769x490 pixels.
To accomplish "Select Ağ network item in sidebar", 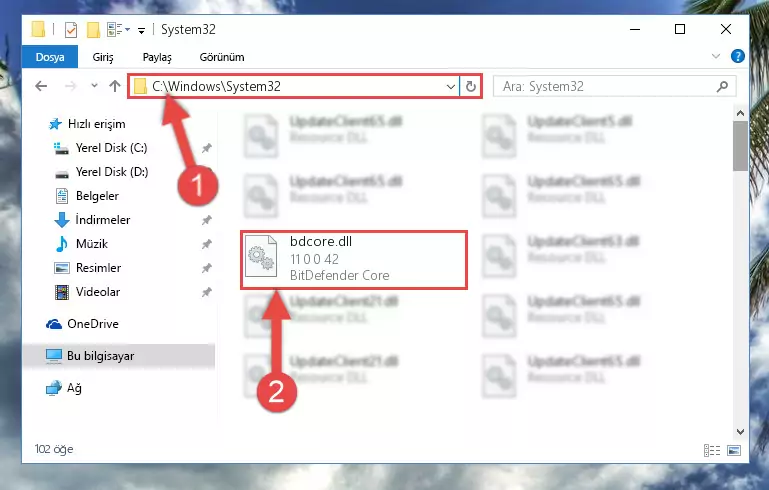I will tap(74, 388).
